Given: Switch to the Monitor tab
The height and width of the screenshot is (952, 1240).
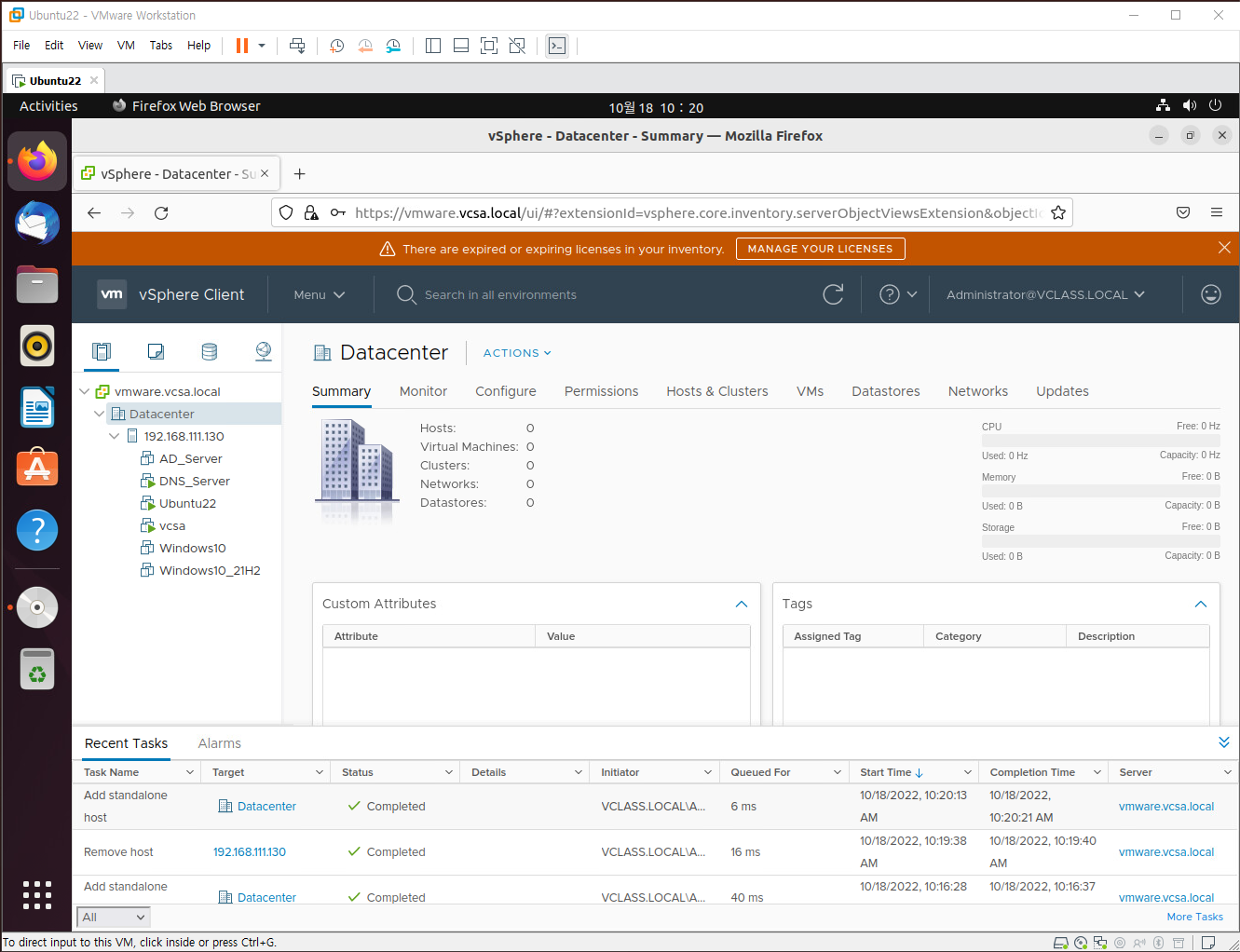Looking at the screenshot, I should click(423, 391).
